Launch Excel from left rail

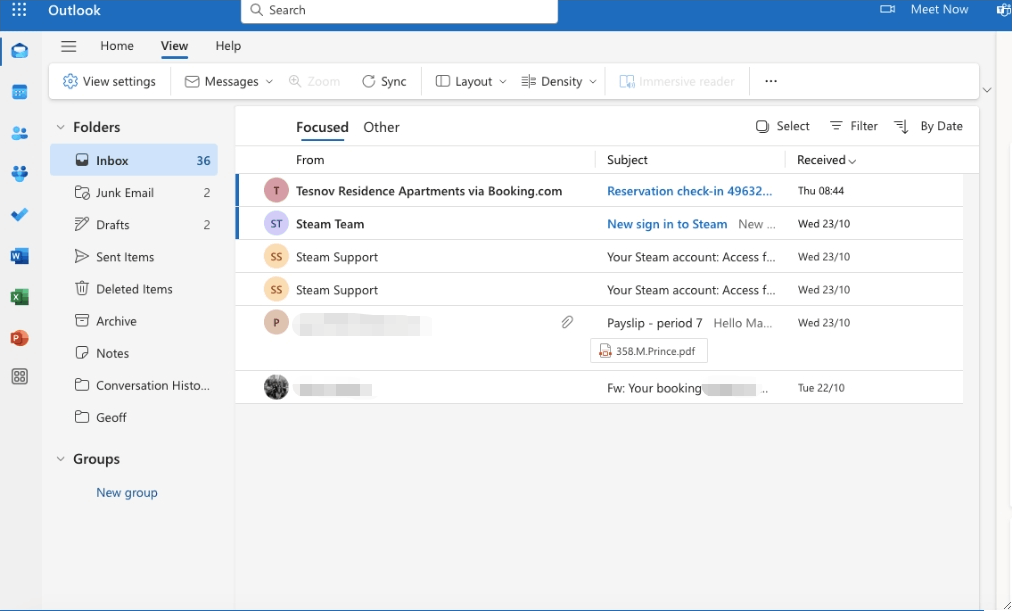click(19, 297)
